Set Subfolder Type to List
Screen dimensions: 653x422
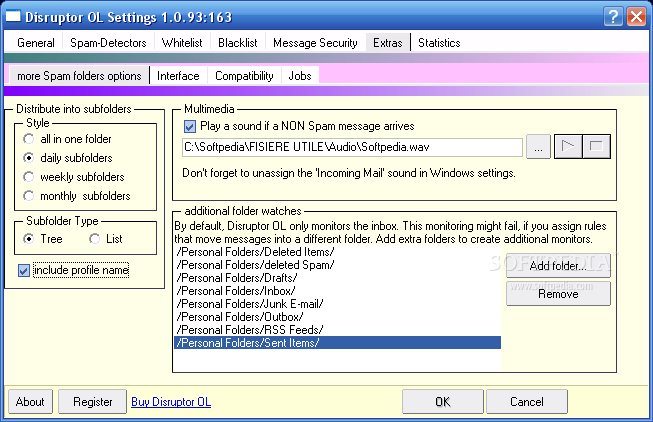tap(106, 239)
